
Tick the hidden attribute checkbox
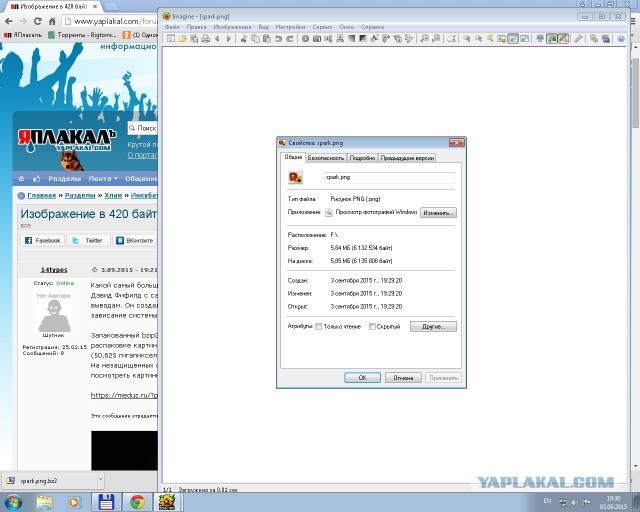pos(372,326)
